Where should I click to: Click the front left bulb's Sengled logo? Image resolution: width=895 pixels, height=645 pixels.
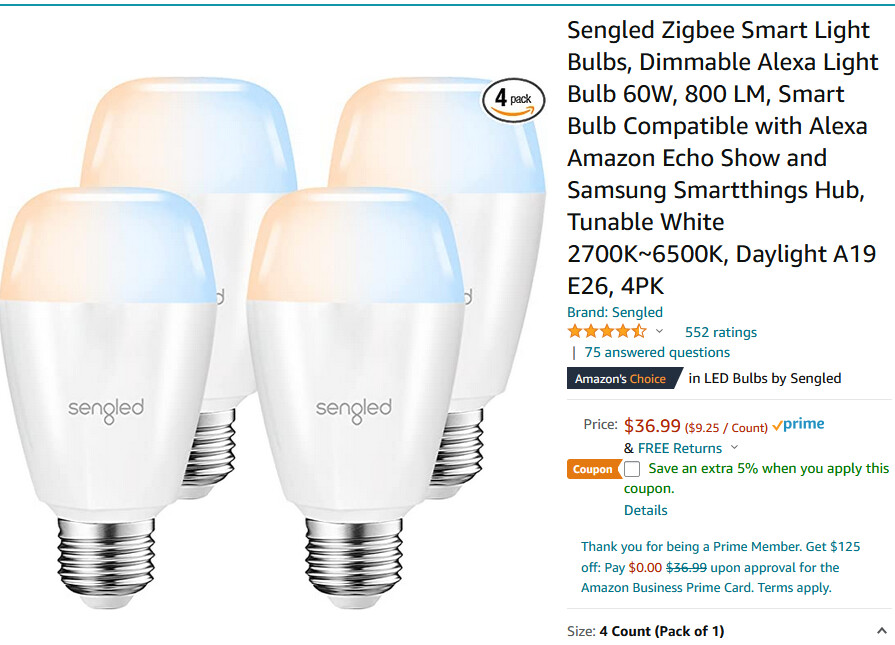(106, 410)
